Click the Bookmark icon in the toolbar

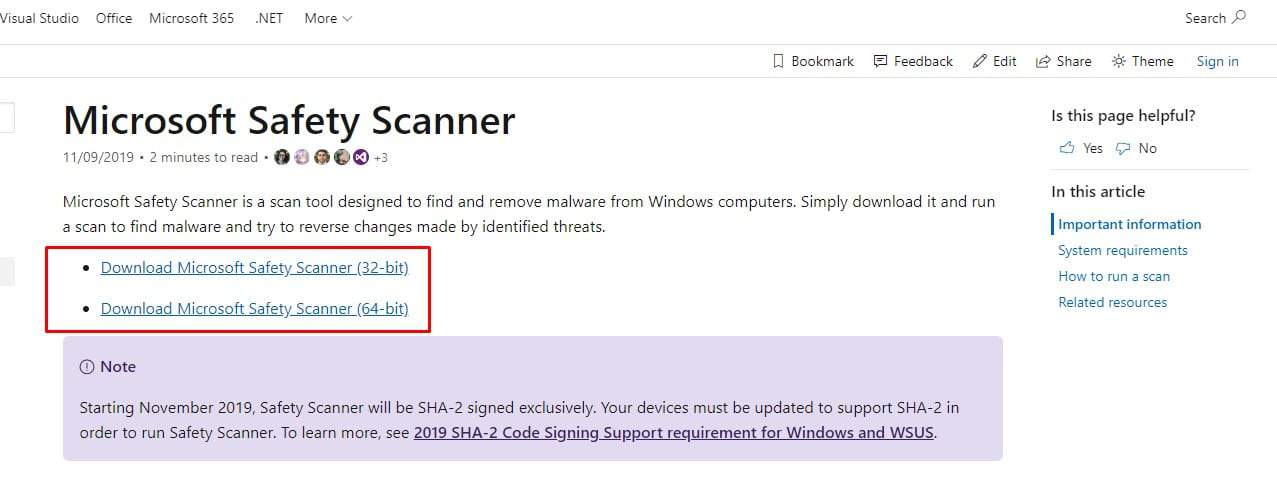coord(778,62)
